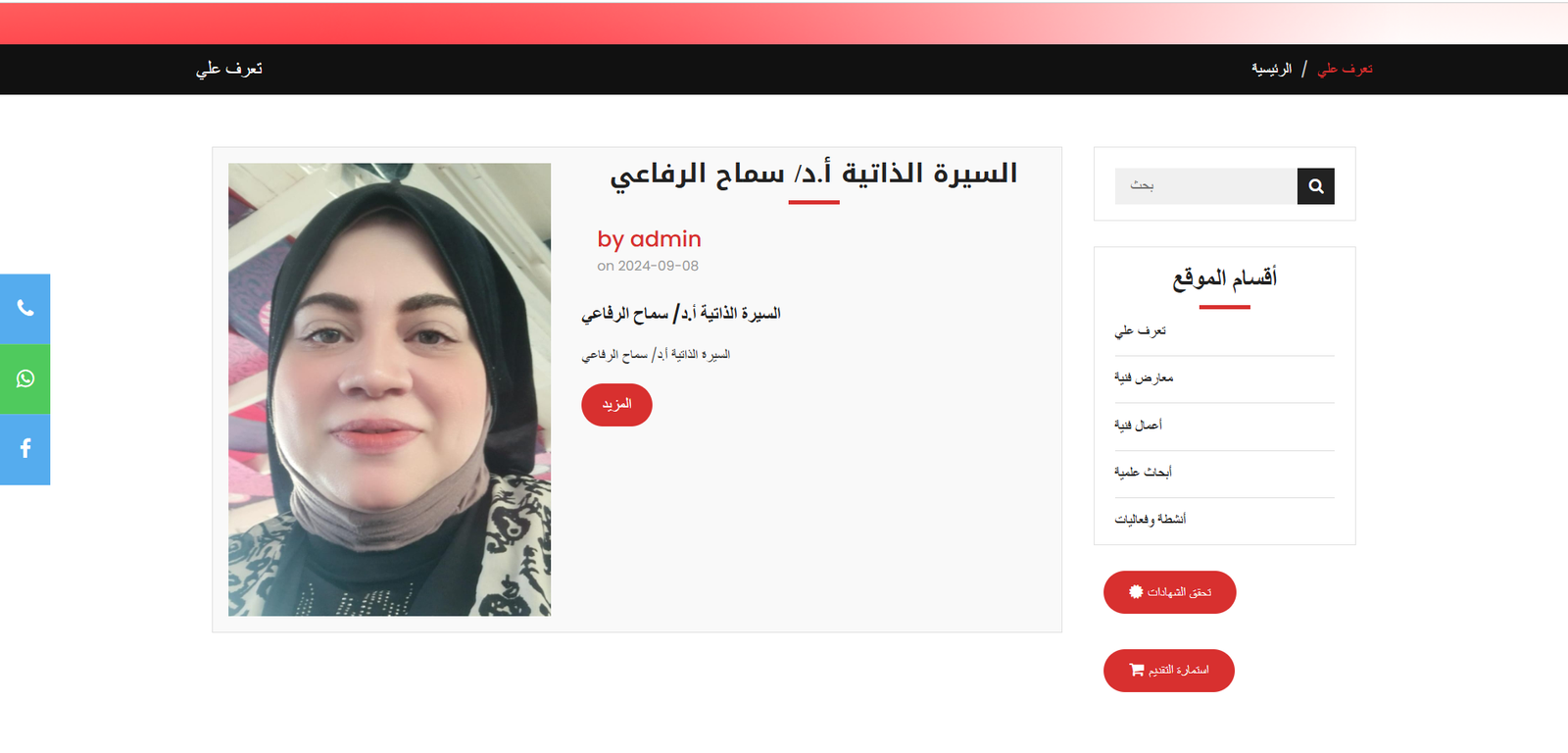Focus the بحث search input field
The width and height of the screenshot is (1568, 753).
pos(1206,186)
